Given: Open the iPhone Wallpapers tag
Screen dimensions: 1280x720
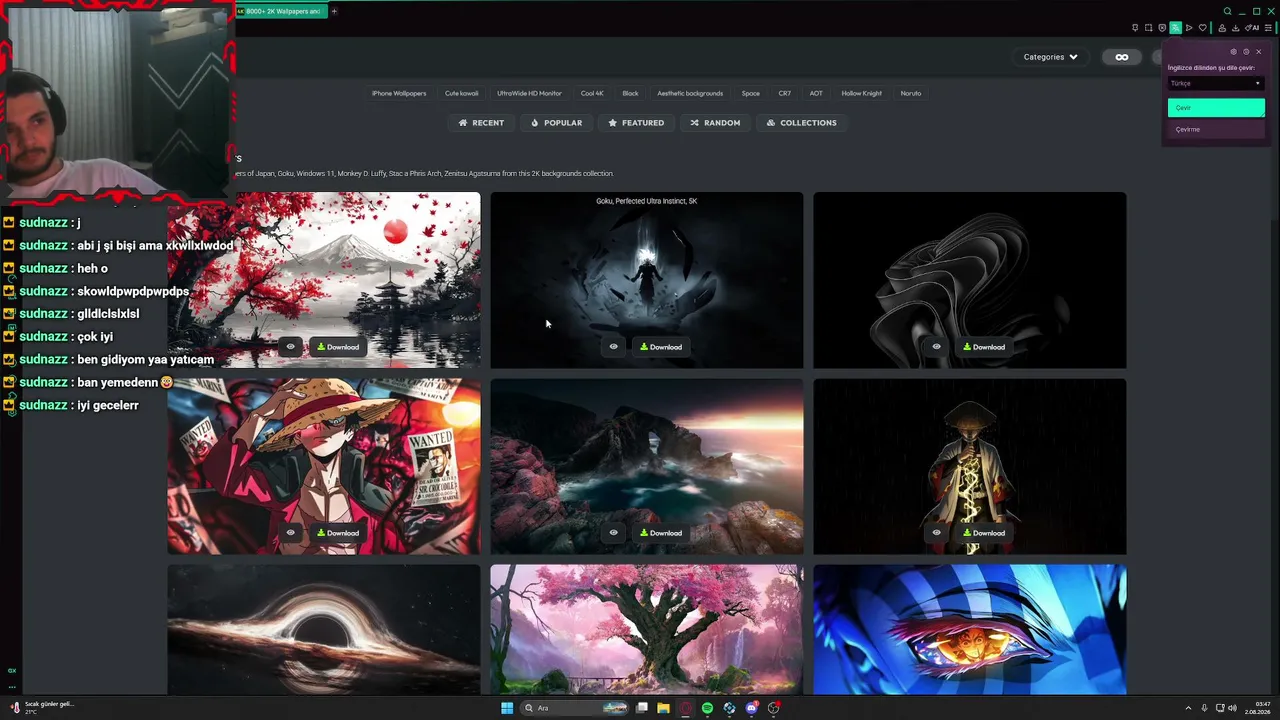Looking at the screenshot, I should pyautogui.click(x=399, y=93).
